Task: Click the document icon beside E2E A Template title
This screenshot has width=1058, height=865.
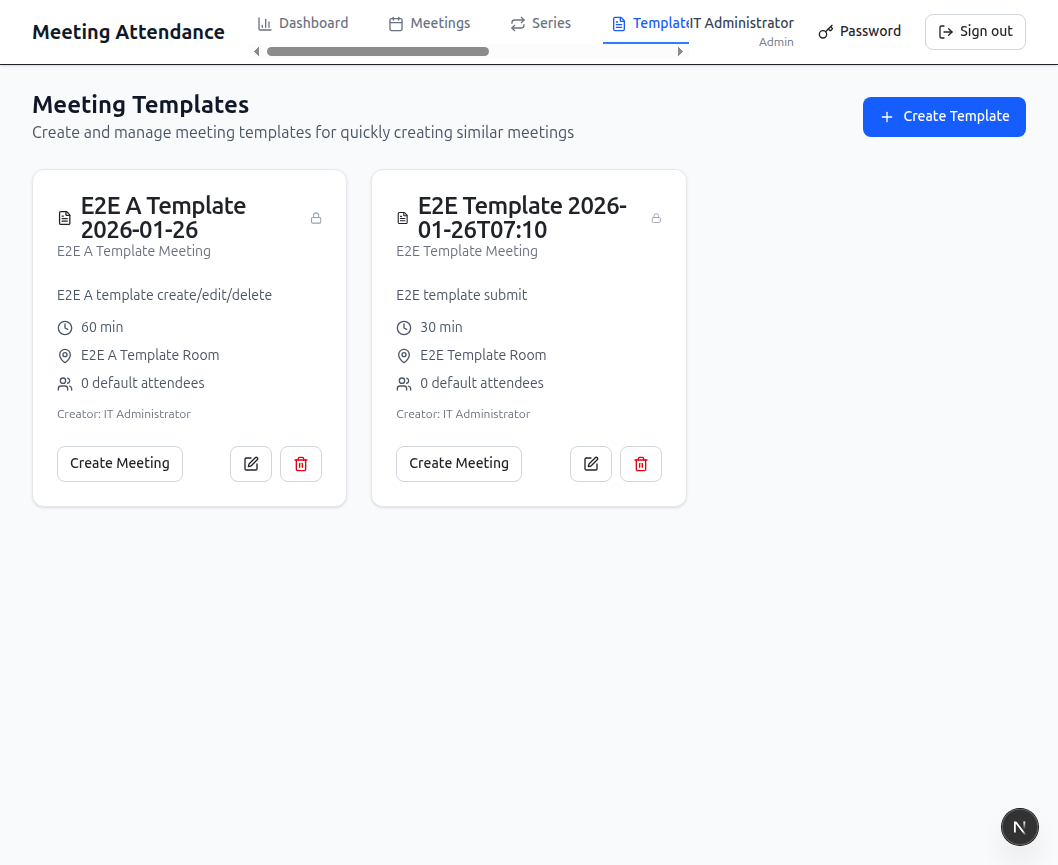Action: point(65,218)
